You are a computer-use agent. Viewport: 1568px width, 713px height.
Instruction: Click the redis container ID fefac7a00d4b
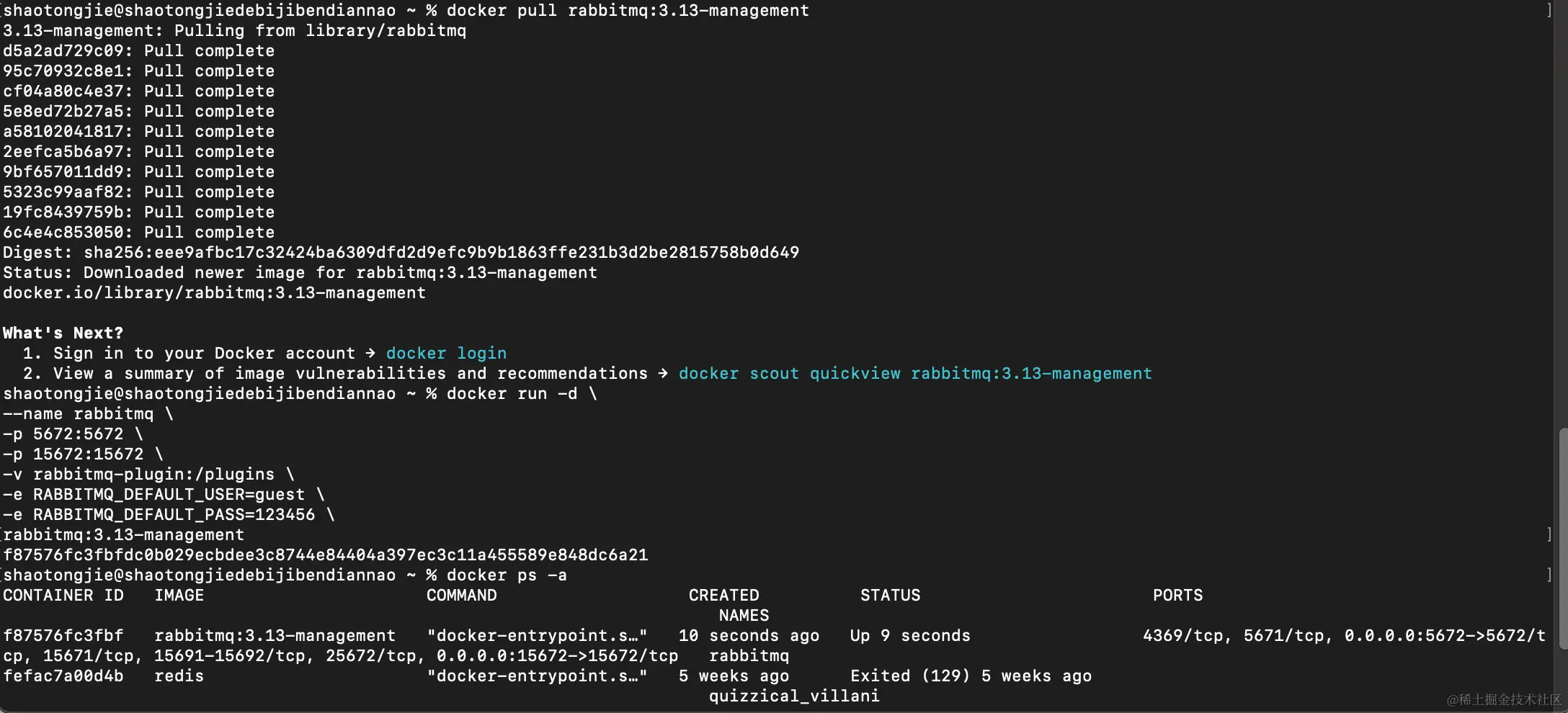tap(63, 676)
